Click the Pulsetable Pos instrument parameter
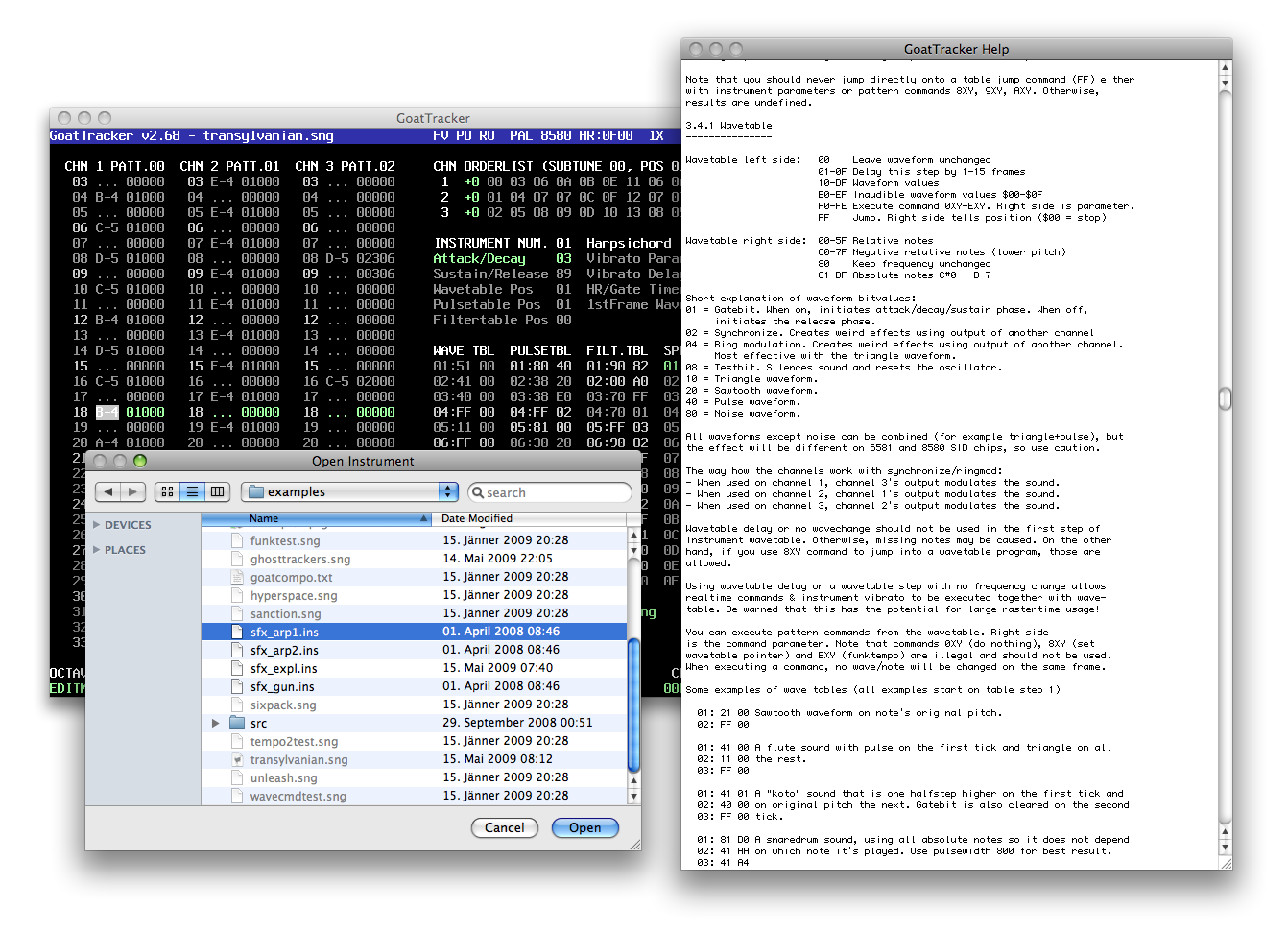 tap(487, 304)
